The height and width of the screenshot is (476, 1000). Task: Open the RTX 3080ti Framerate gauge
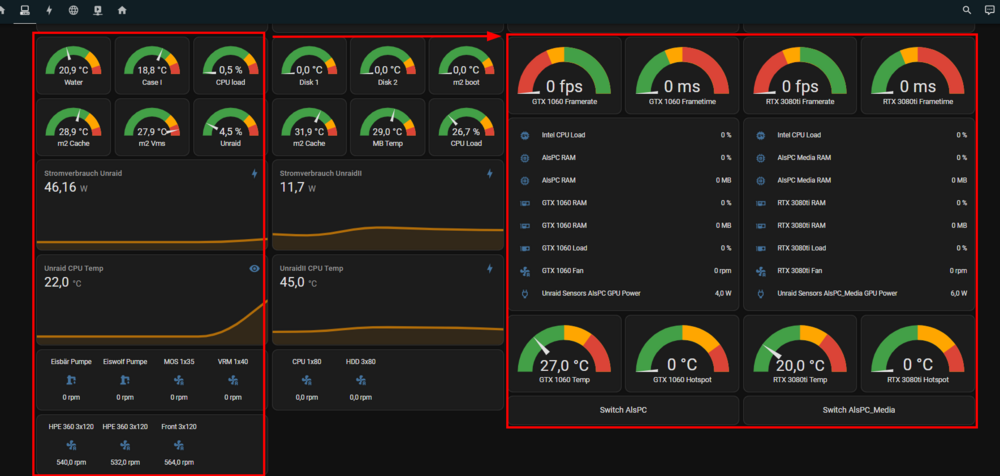pyautogui.click(x=800, y=75)
